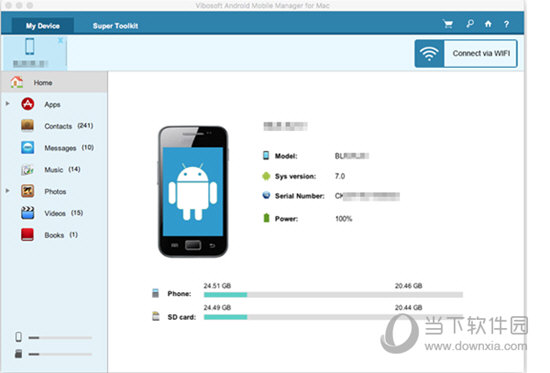Click the '20.44 GB' SD card text
The height and width of the screenshot is (373, 550).
[408, 307]
